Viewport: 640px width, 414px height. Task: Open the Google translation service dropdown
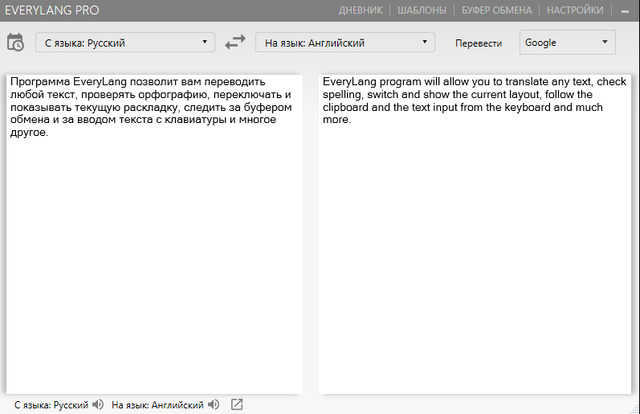568,43
